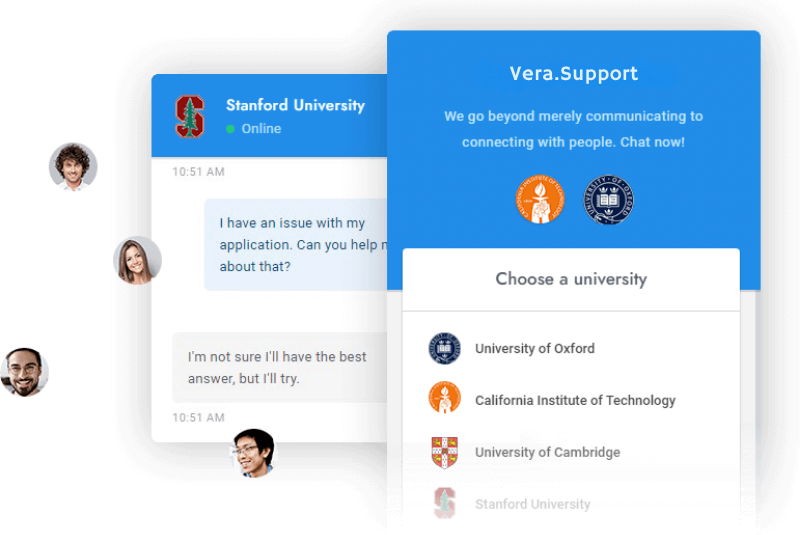Click the Choose a university header
800x535 pixels.
coord(571,279)
